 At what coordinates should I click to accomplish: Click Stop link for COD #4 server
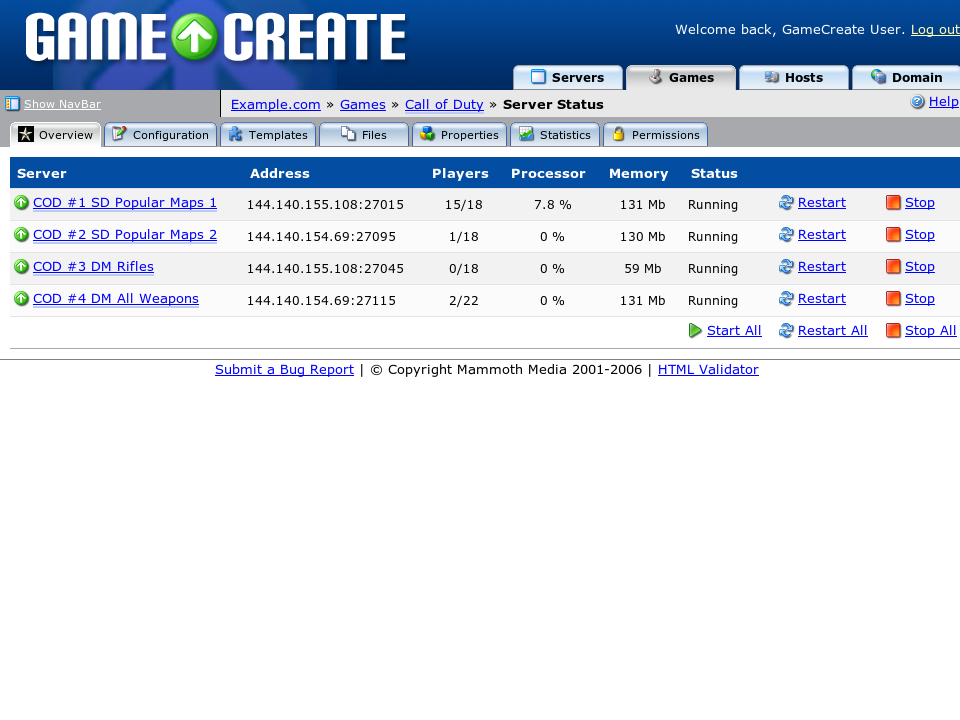[920, 299]
